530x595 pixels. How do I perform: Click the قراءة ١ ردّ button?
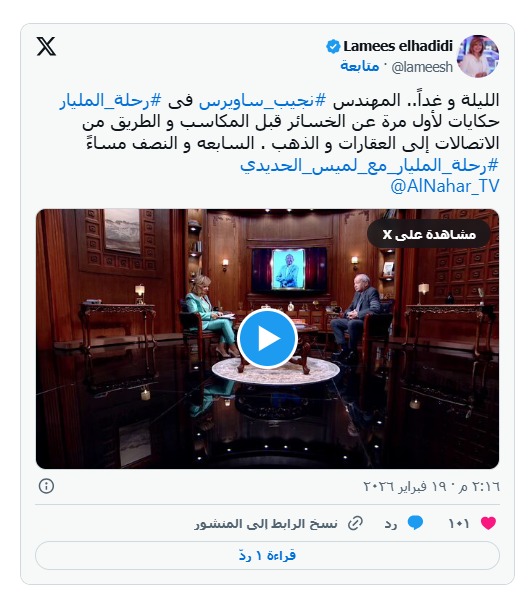(x=267, y=556)
